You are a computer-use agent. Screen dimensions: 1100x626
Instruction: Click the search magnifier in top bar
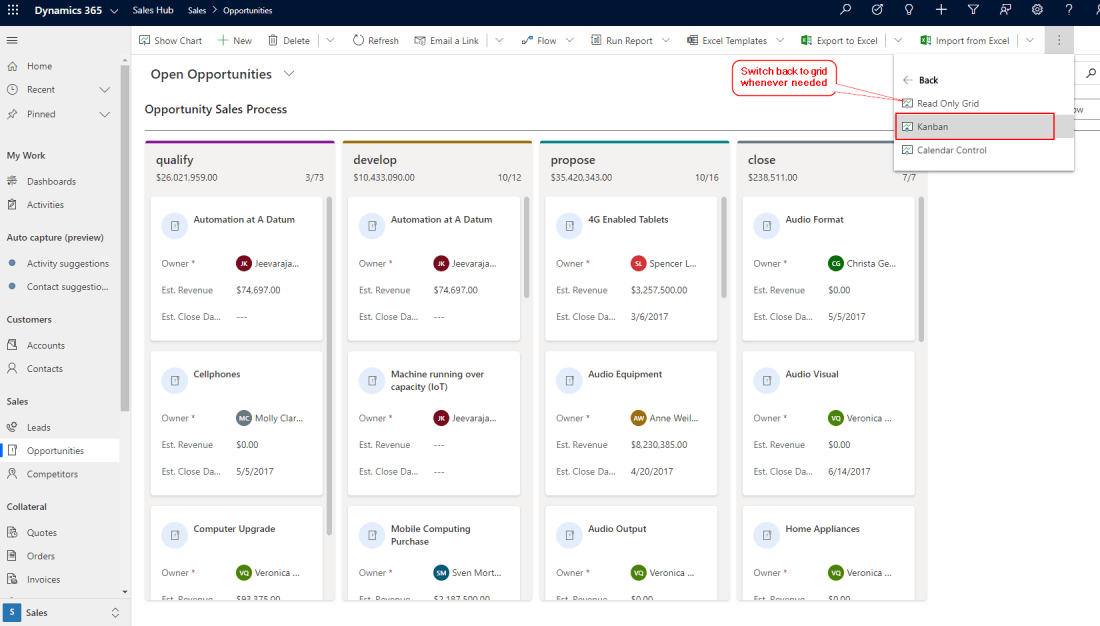coord(846,10)
